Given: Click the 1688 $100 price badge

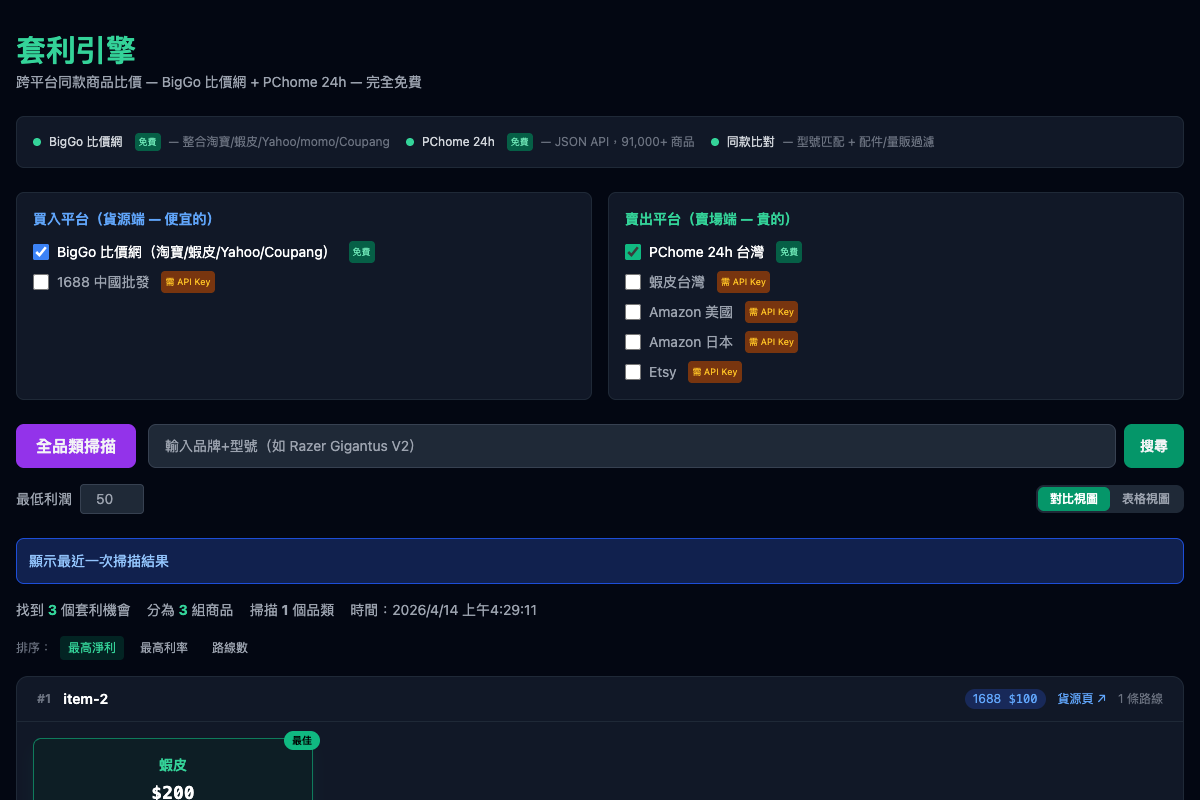Looking at the screenshot, I should [1005, 699].
